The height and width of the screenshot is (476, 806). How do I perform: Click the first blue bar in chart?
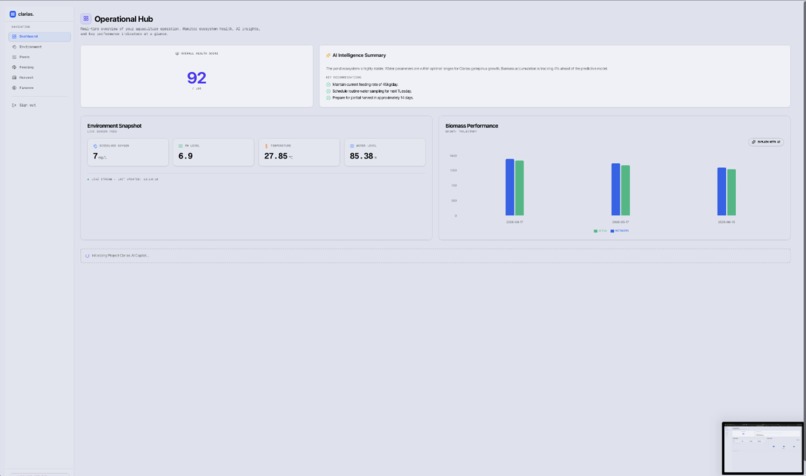509,187
